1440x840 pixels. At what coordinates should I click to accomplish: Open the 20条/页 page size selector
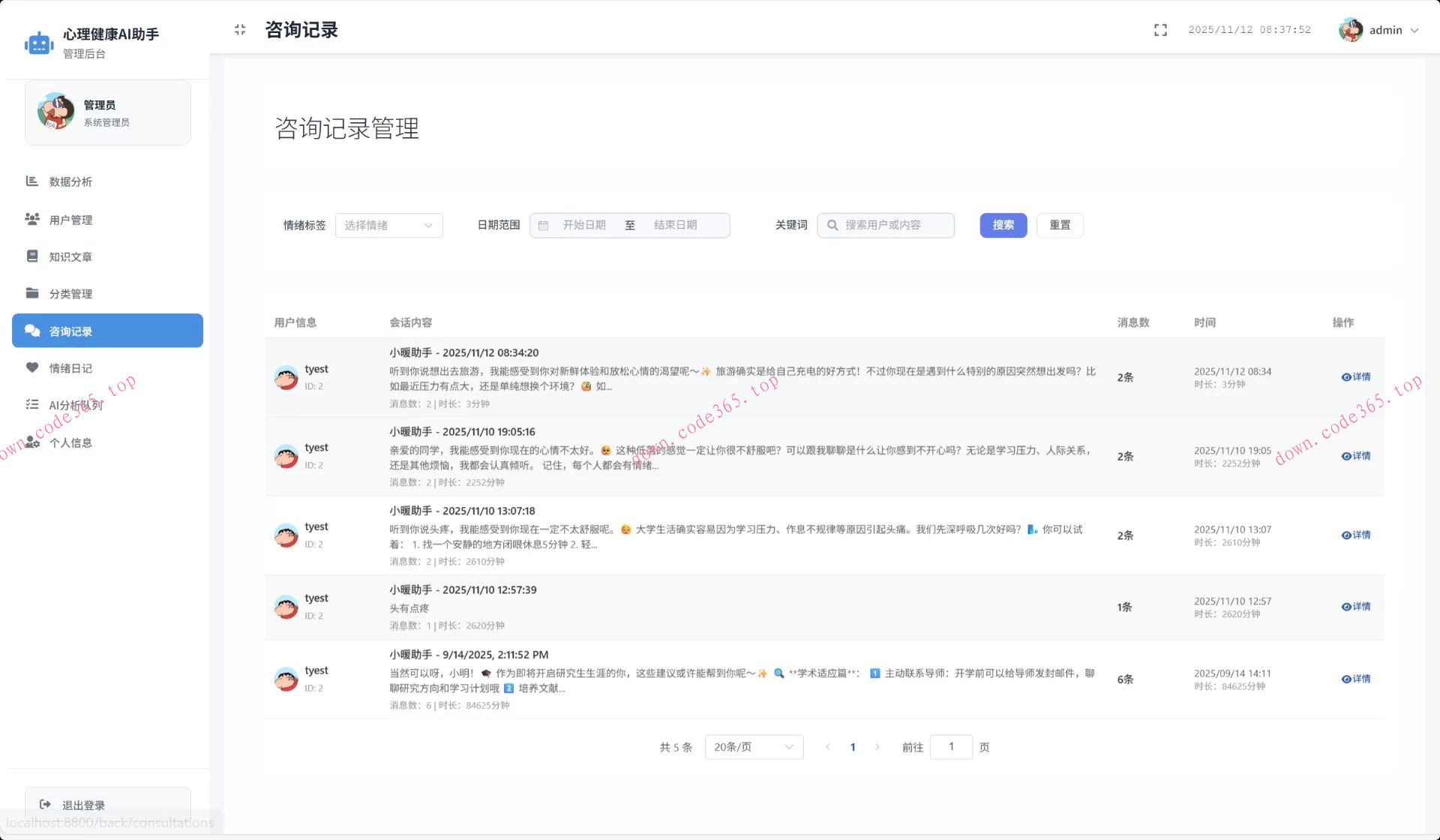[x=753, y=746]
